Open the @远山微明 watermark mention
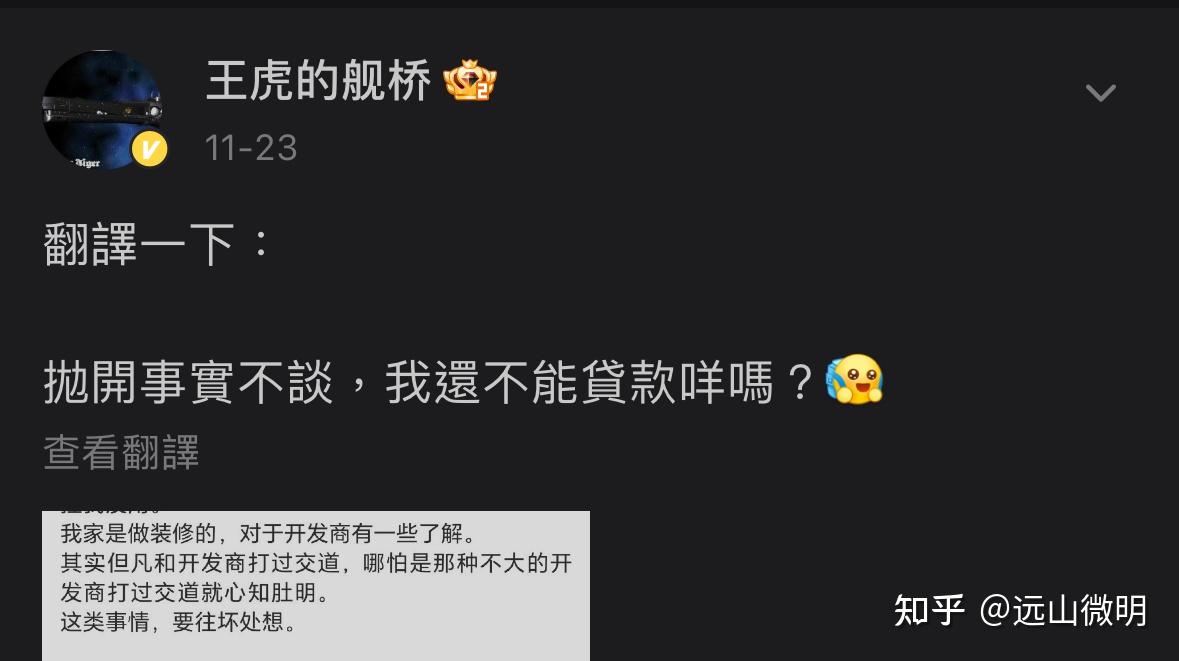This screenshot has height=661, width=1179. point(1063,610)
